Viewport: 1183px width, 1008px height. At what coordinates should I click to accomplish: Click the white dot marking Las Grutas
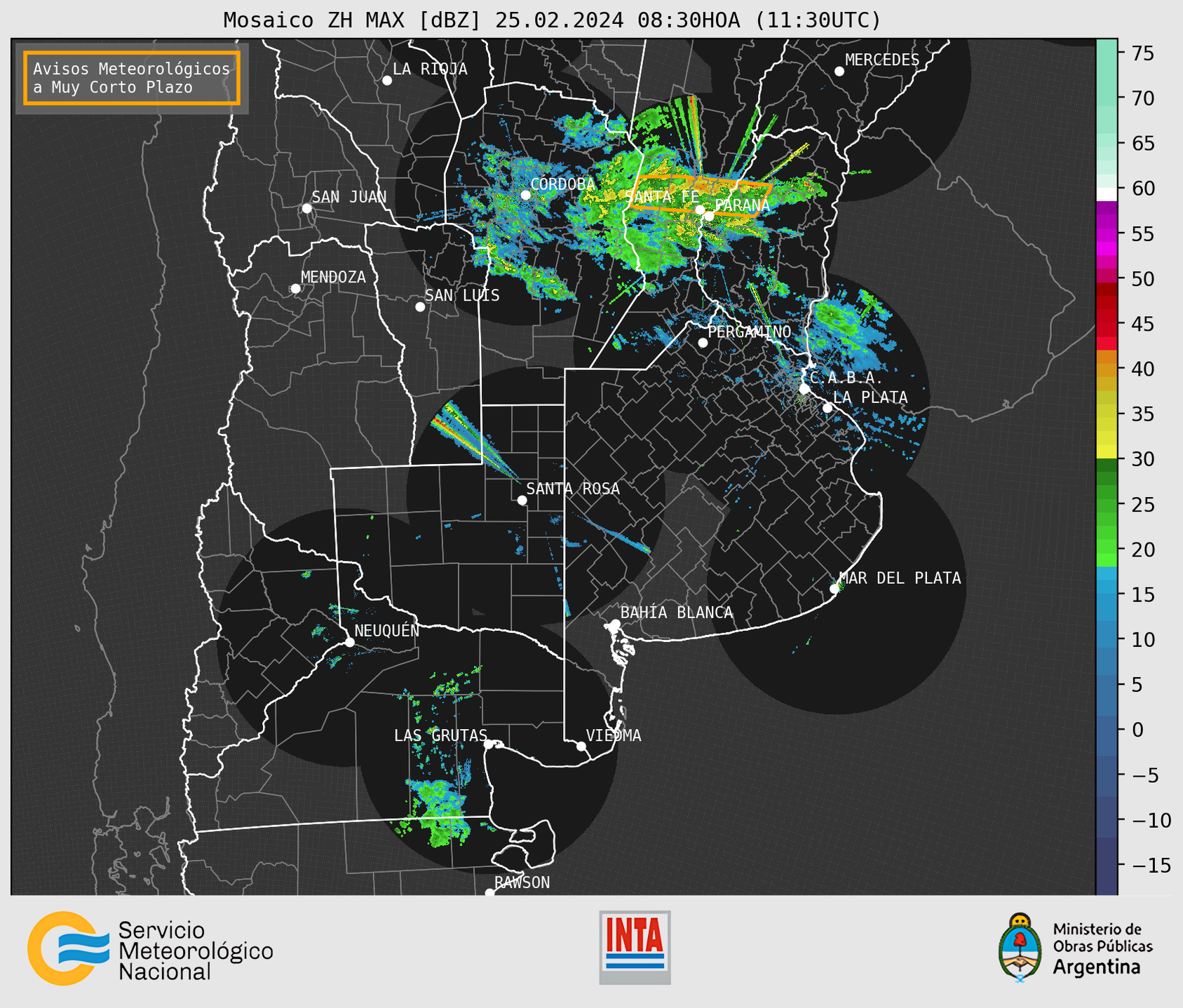pyautogui.click(x=489, y=744)
